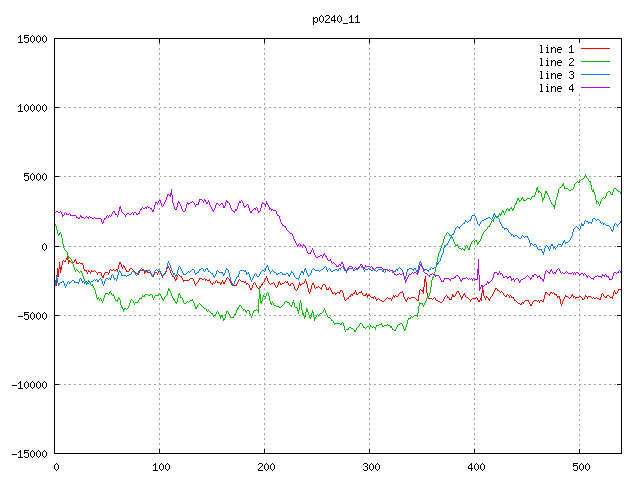Click the green line sample in legend
This screenshot has width=640, height=480.
pyautogui.click(x=595, y=62)
